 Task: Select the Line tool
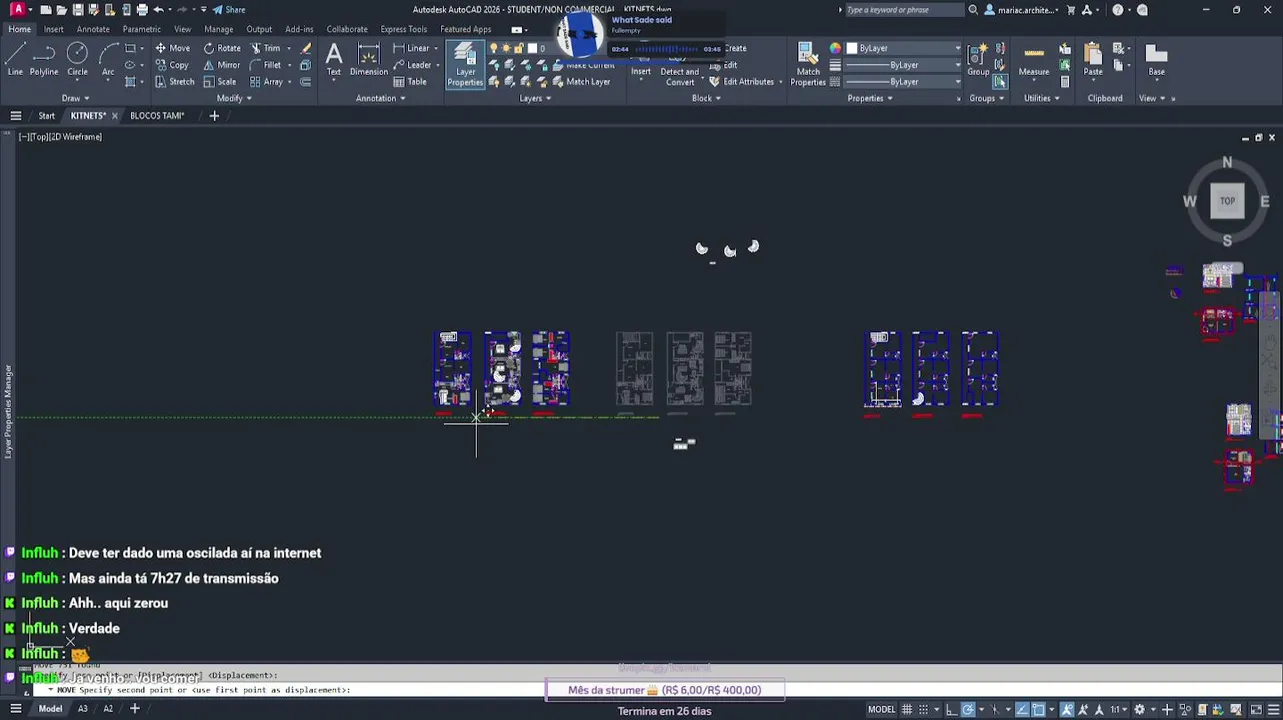point(15,60)
